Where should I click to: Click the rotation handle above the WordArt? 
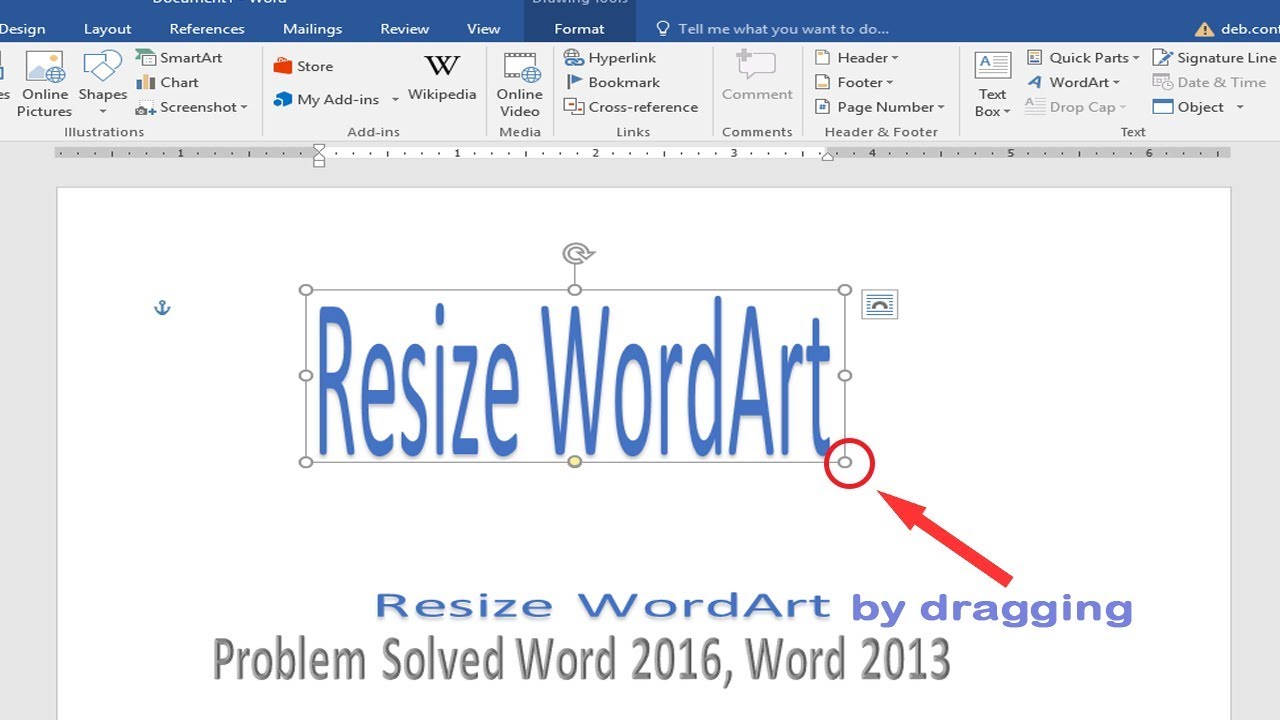pyautogui.click(x=577, y=253)
